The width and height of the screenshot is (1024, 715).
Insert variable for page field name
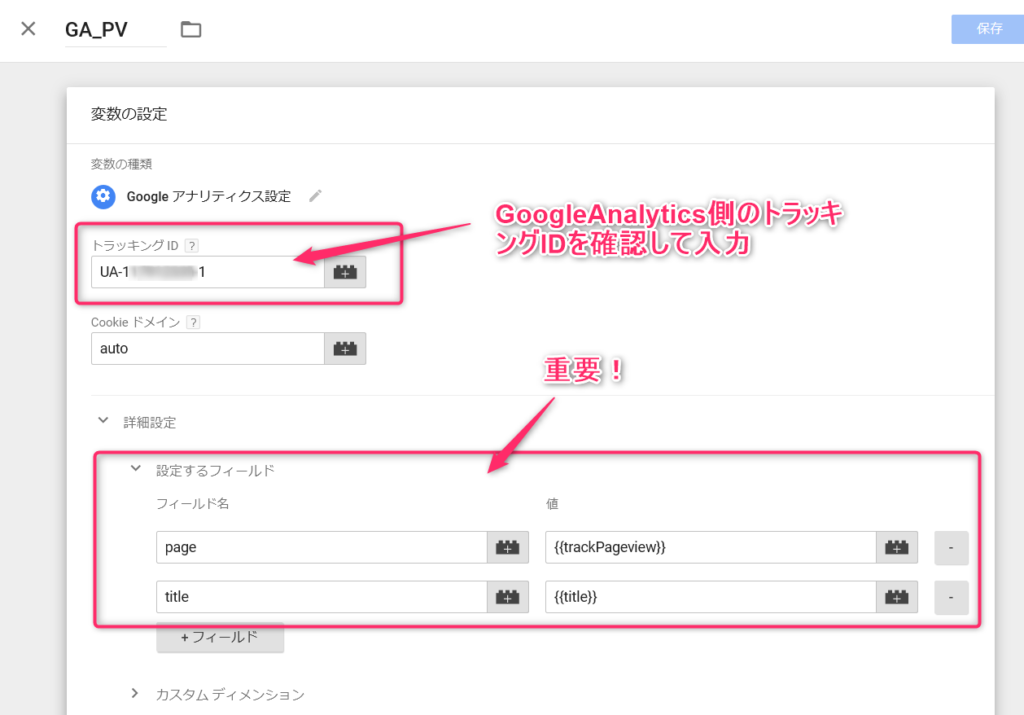508,547
